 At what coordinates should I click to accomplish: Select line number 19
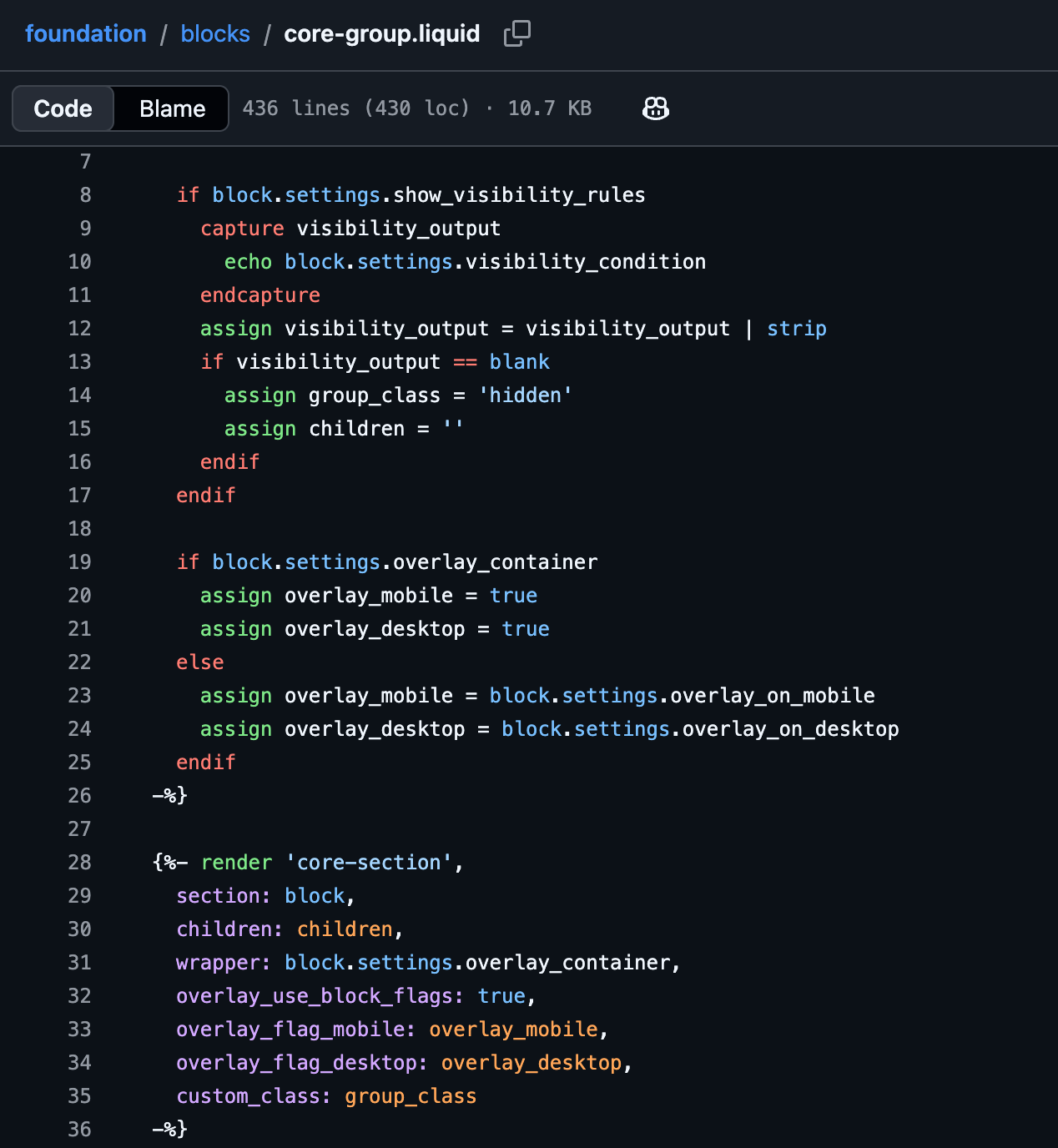coord(79,562)
